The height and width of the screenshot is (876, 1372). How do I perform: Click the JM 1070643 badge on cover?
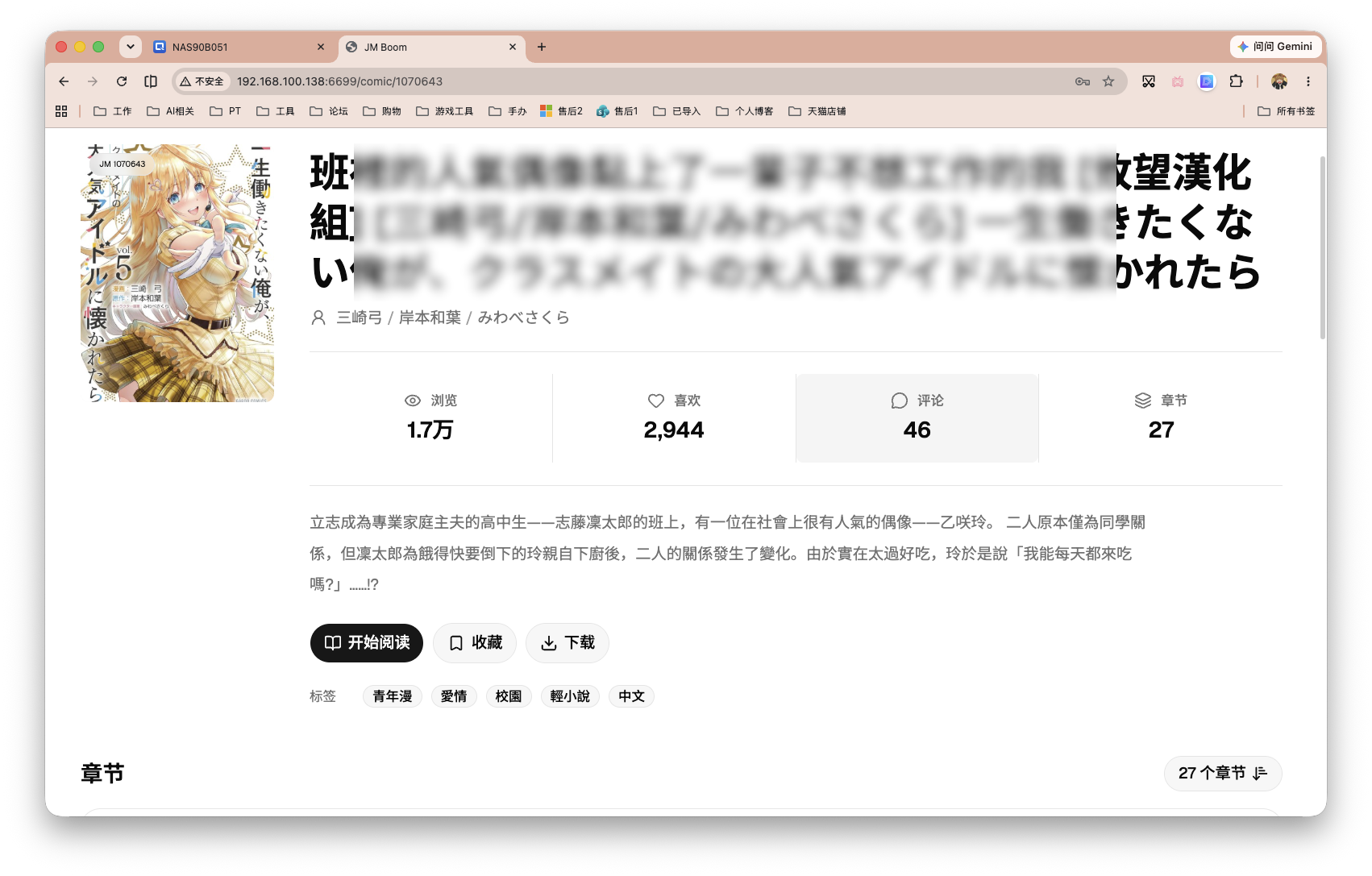click(123, 164)
